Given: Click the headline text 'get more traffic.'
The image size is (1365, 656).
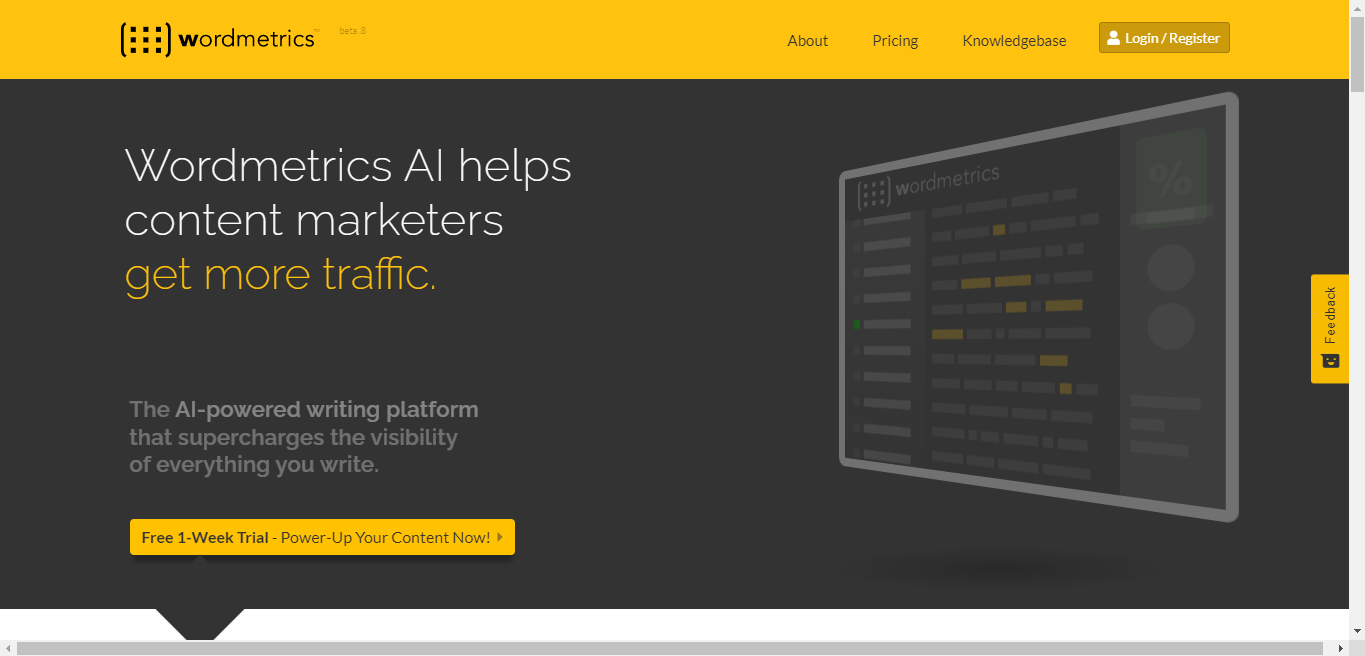Looking at the screenshot, I should 281,275.
